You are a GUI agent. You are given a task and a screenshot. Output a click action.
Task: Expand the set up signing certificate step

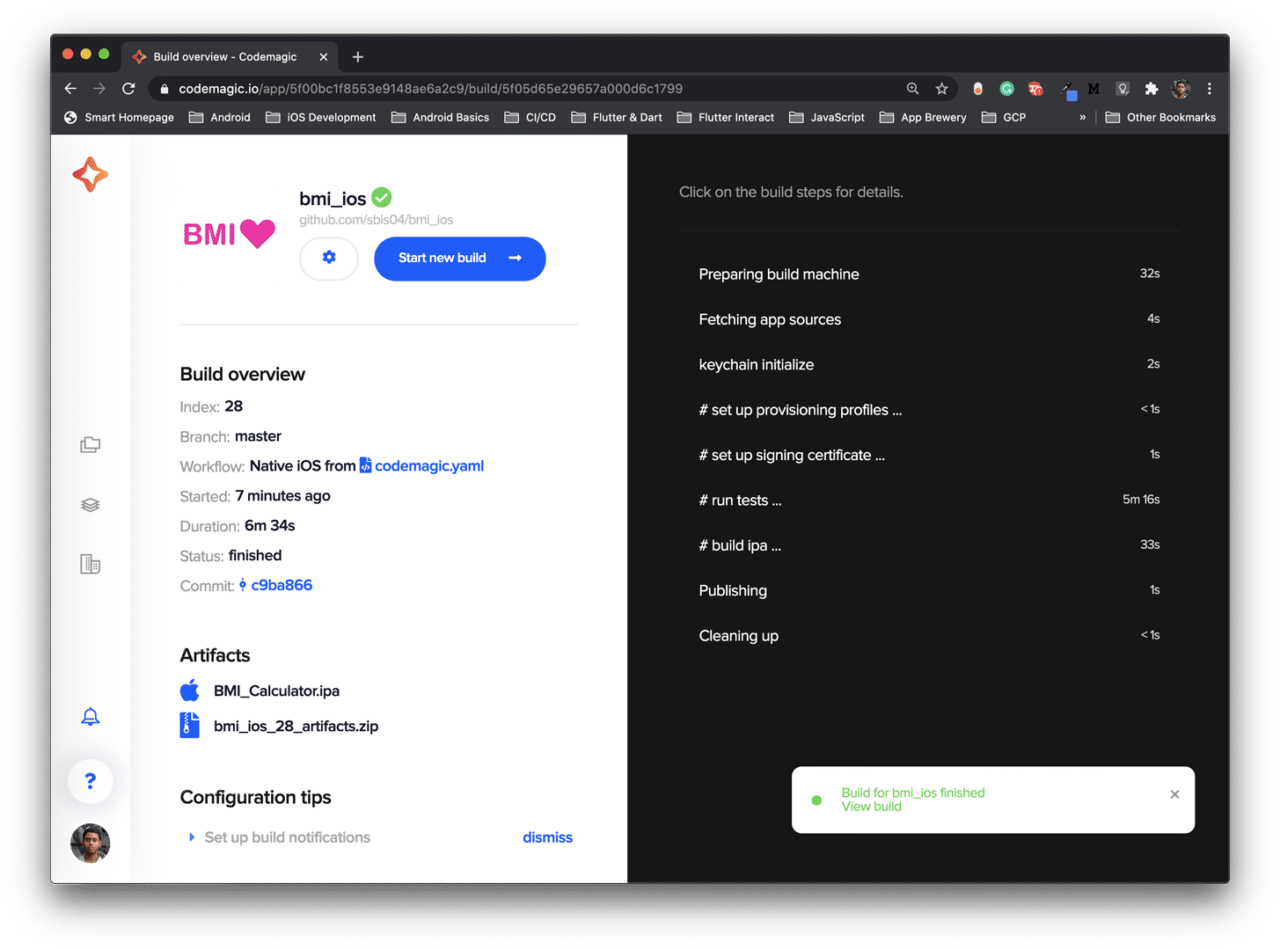929,455
